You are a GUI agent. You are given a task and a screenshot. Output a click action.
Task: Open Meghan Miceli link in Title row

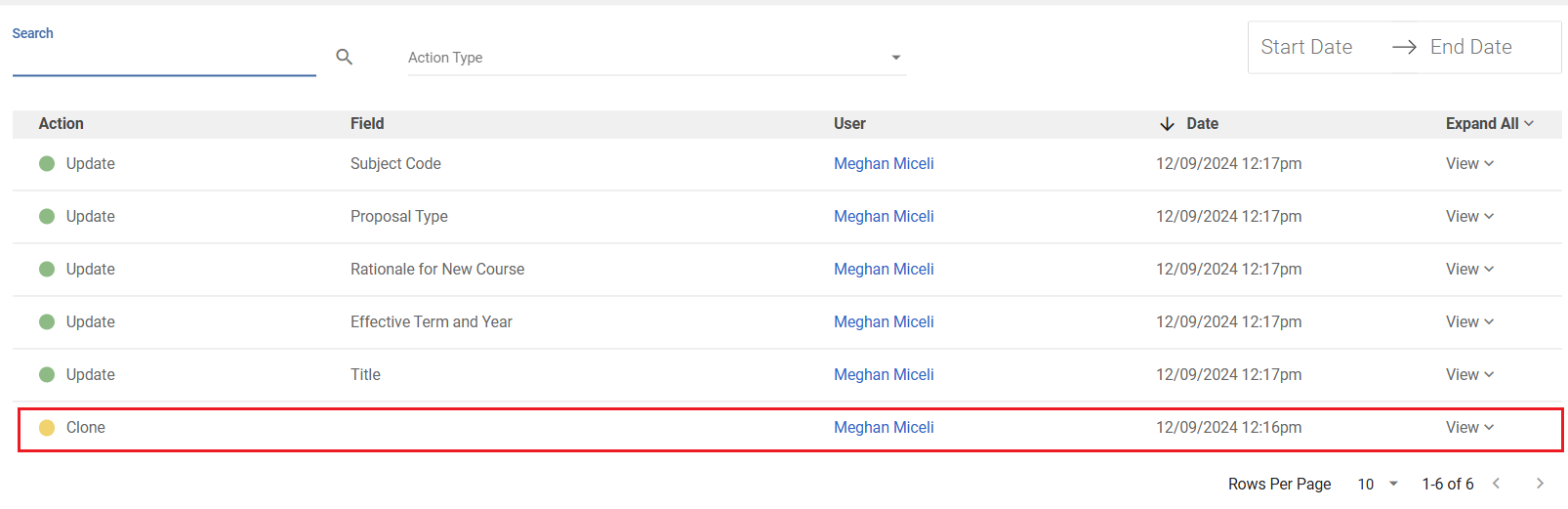coord(884,375)
